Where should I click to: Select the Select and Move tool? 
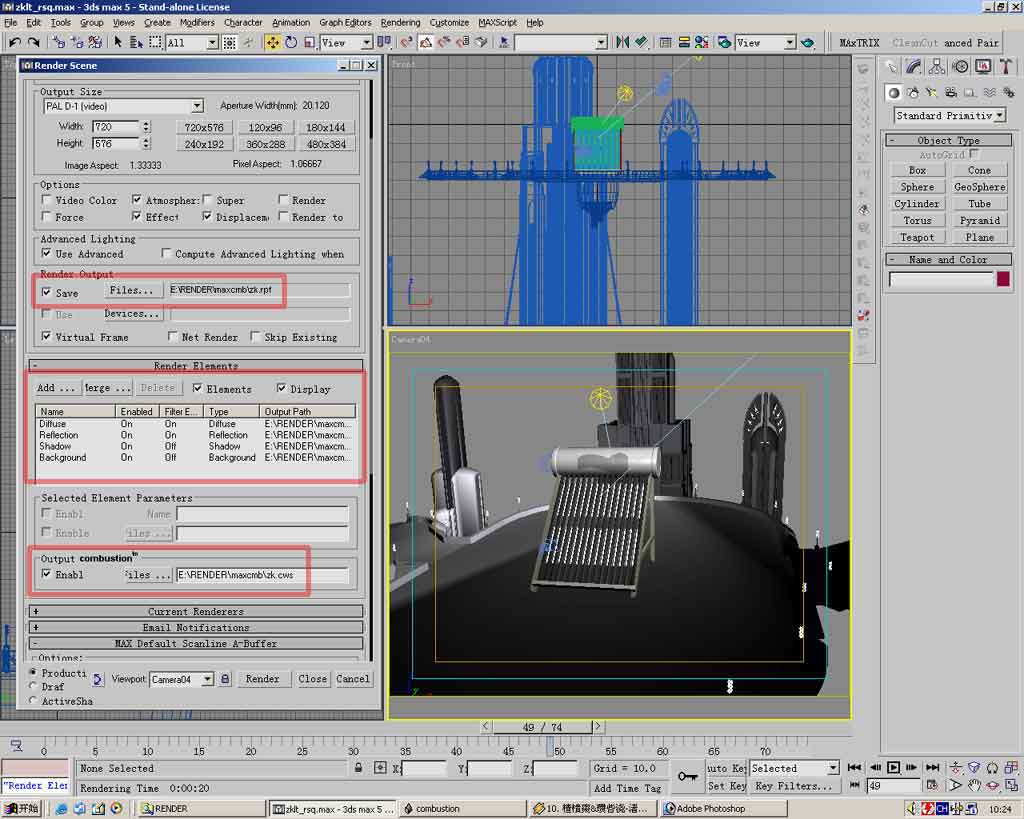272,42
